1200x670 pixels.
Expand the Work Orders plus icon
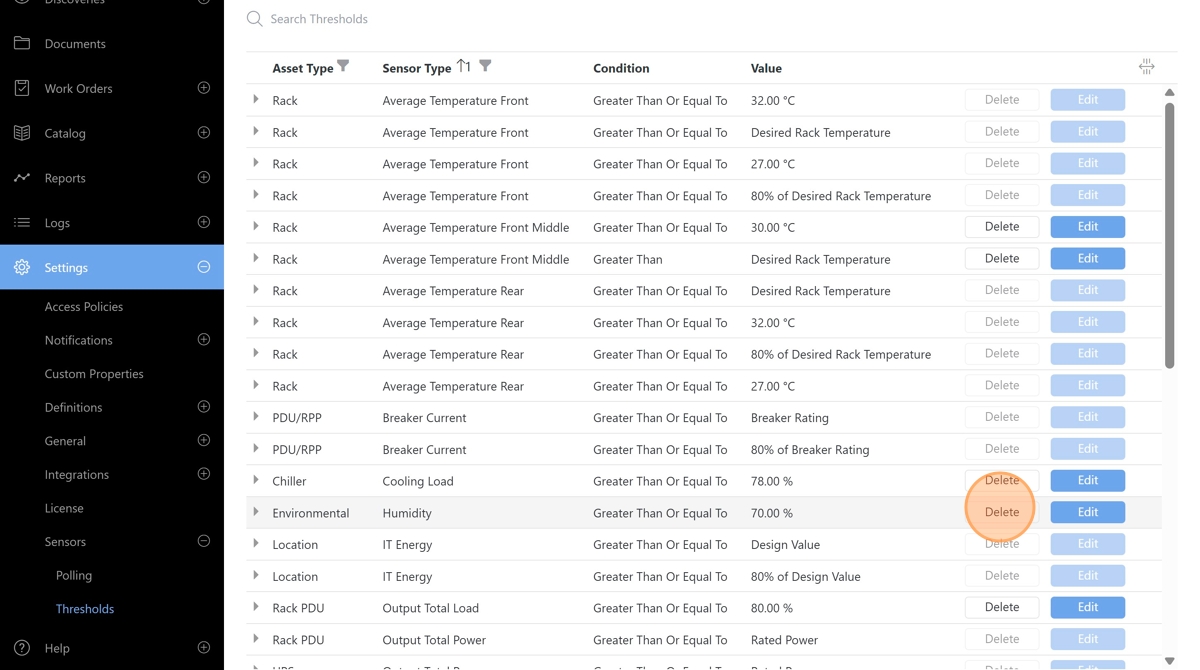[204, 88]
